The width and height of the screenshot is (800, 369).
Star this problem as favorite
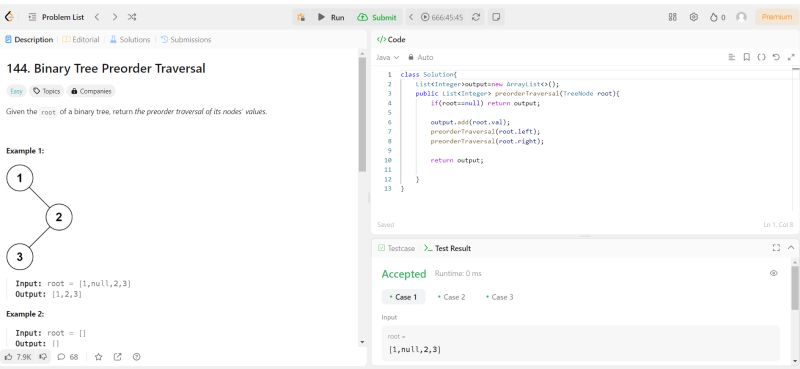(x=98, y=357)
